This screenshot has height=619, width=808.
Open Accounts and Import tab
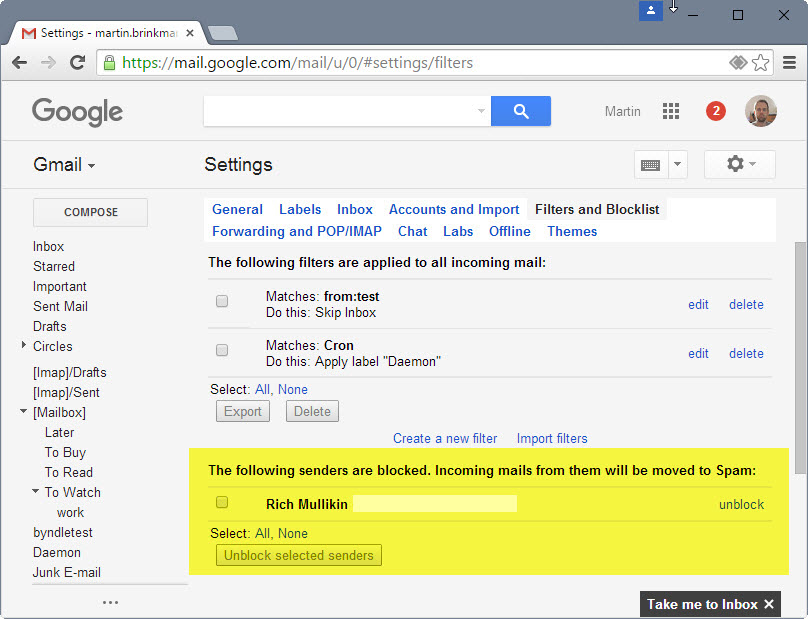(454, 209)
